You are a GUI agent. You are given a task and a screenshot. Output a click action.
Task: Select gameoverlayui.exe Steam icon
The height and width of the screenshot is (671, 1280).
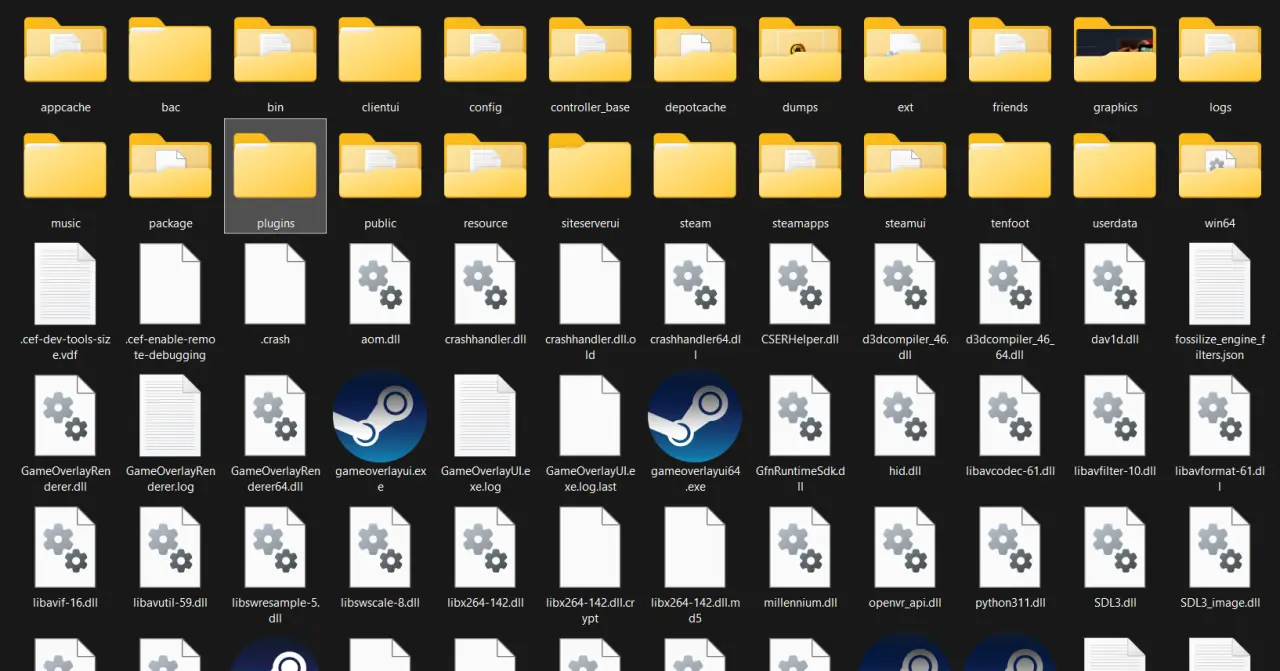380,416
